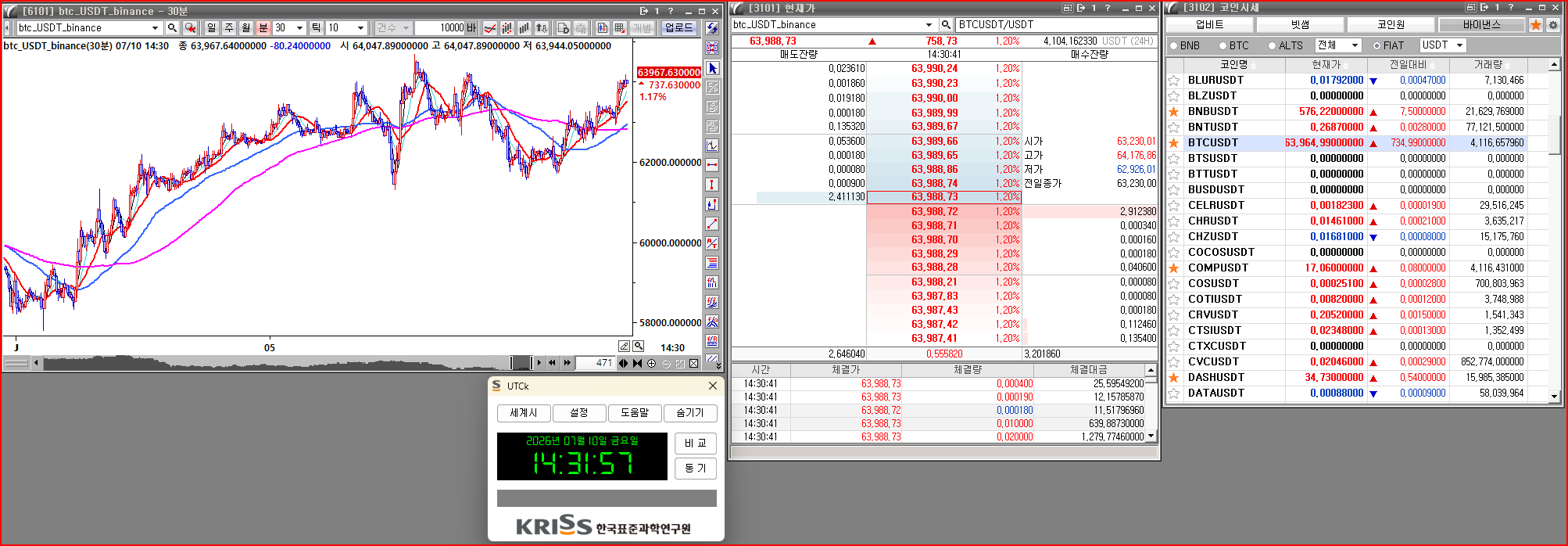
Task: Select daily 일 period button
Action: pyautogui.click(x=211, y=27)
